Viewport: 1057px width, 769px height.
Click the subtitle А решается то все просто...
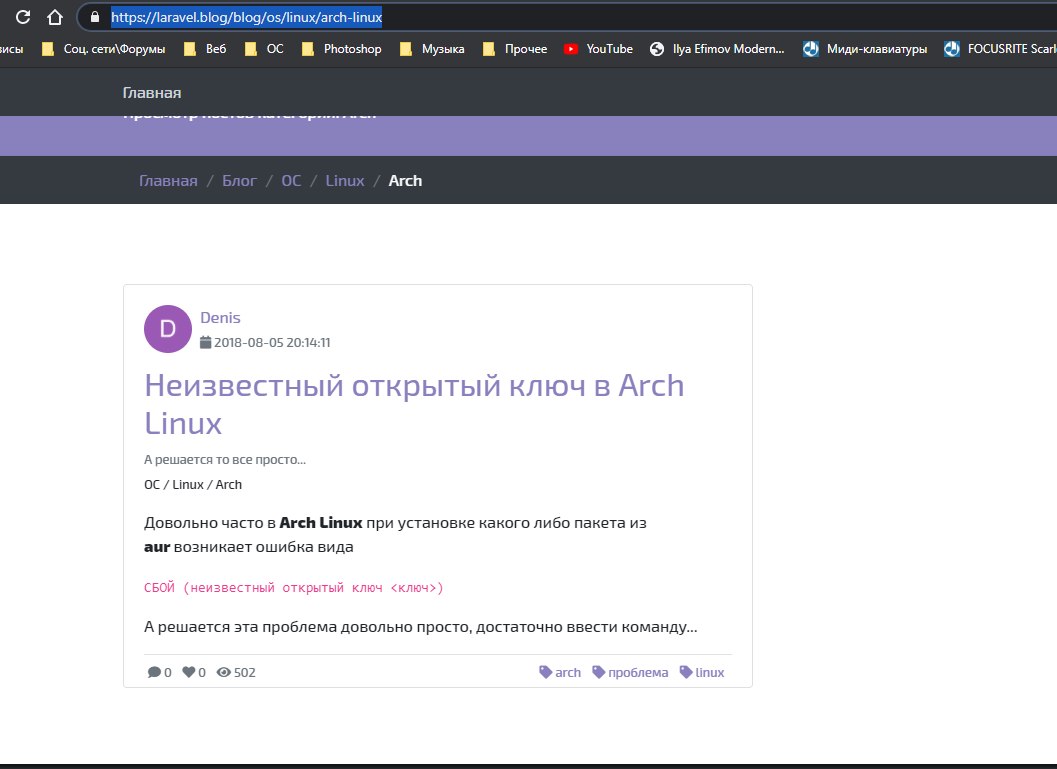(x=224, y=460)
